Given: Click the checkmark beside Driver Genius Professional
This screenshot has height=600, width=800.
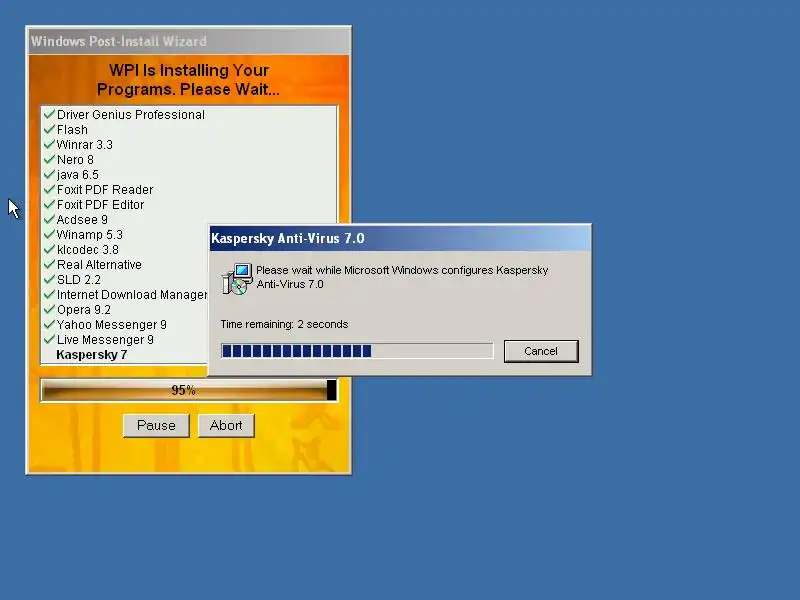Looking at the screenshot, I should pyautogui.click(x=49, y=114).
